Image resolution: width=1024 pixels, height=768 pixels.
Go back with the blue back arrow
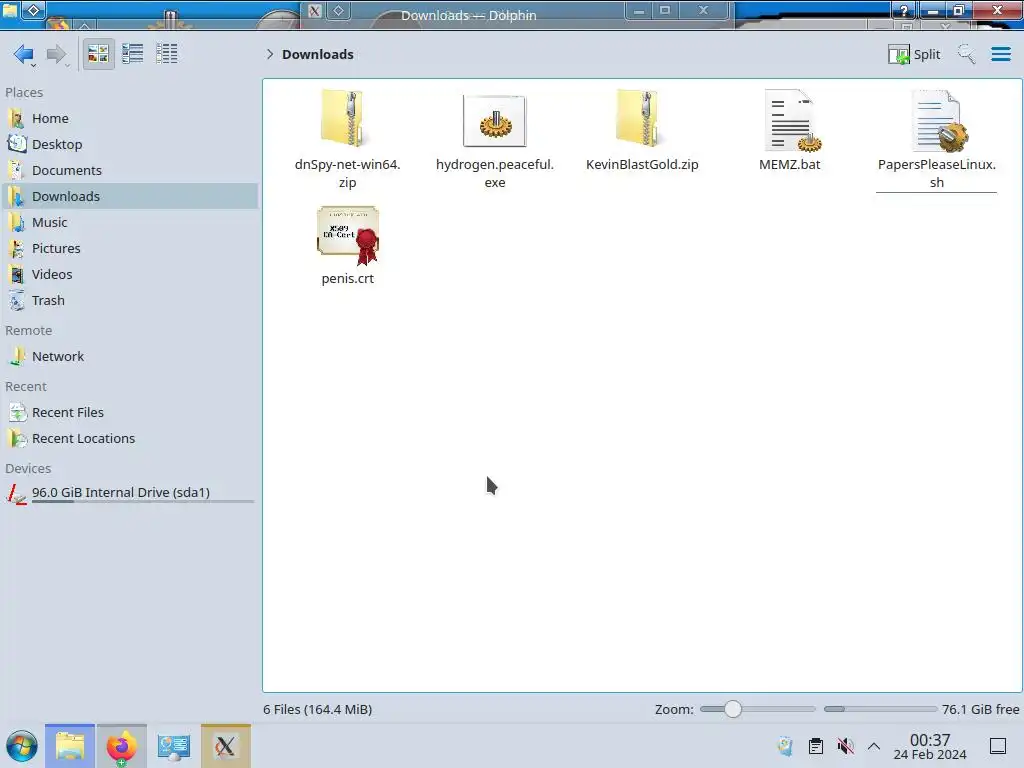(x=24, y=54)
